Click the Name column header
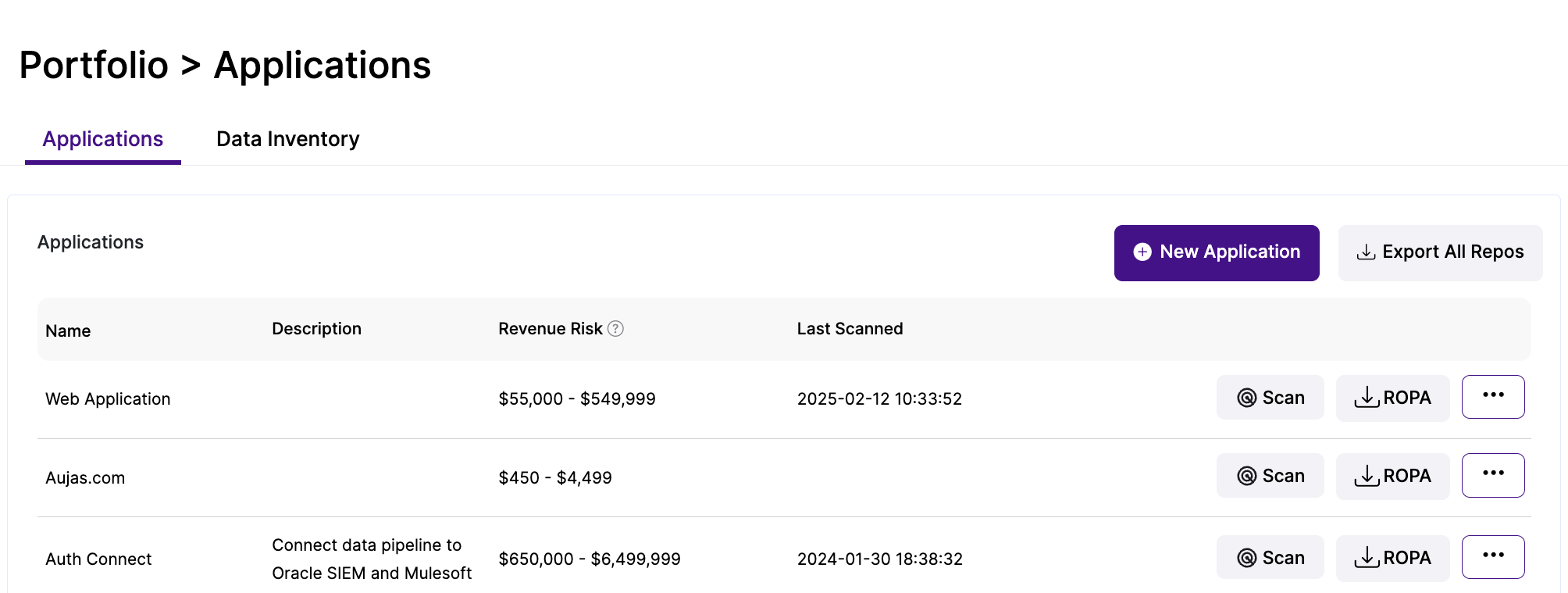Viewport: 1568px width, 593px height. [x=68, y=330]
